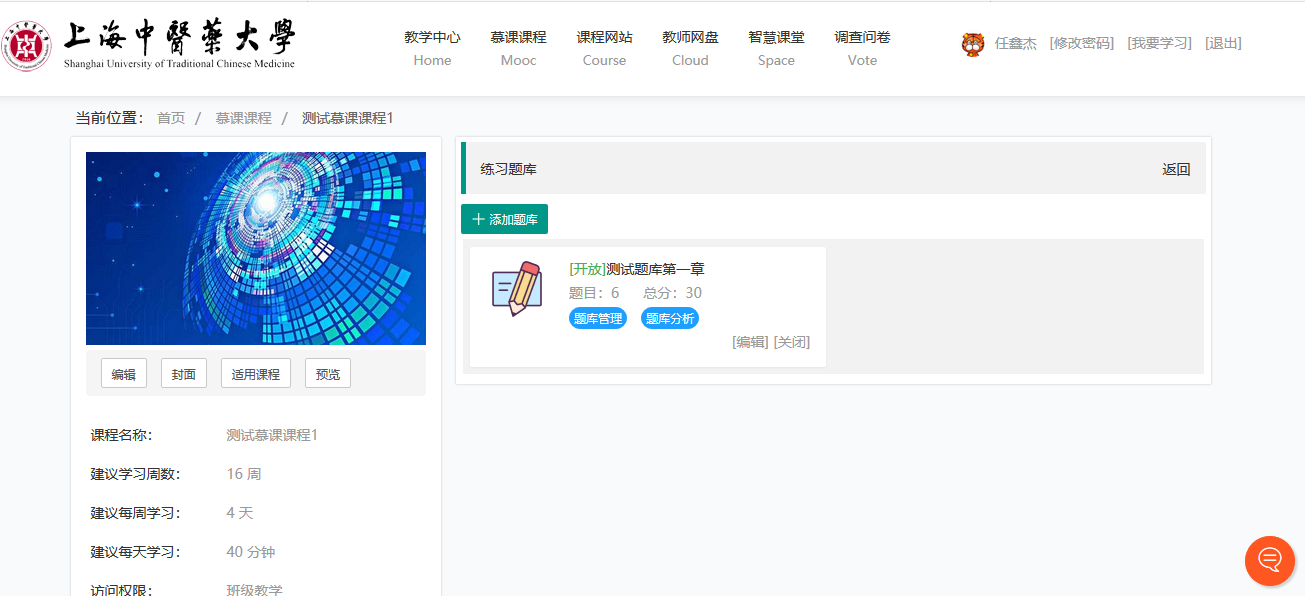Click the 添加题库 add button
The height and width of the screenshot is (596, 1305).
[504, 219]
